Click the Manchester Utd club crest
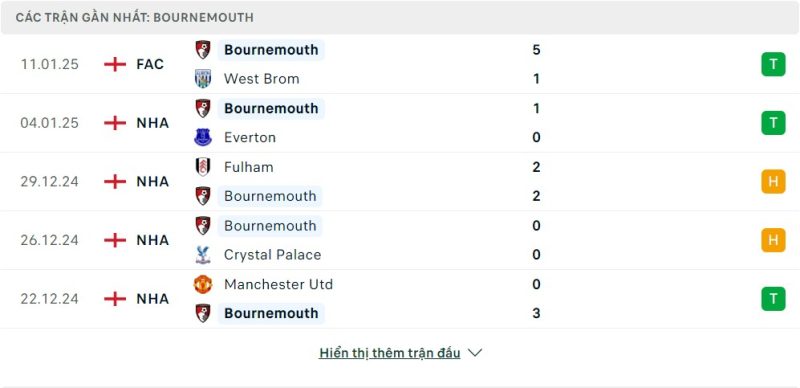The image size is (800, 388). tap(203, 284)
